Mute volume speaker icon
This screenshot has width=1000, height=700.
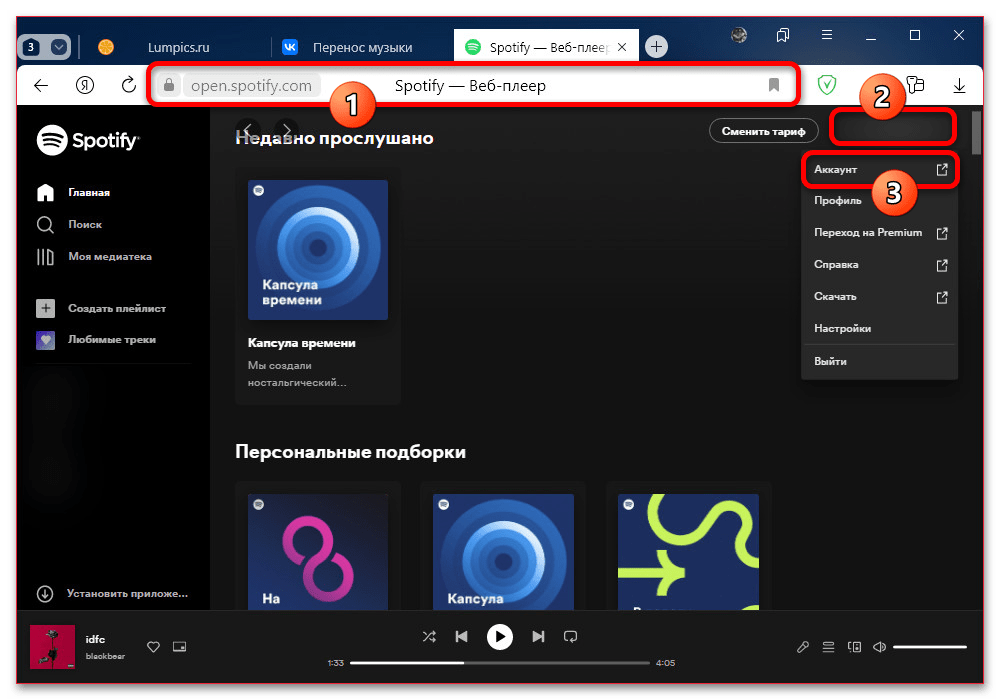[879, 647]
